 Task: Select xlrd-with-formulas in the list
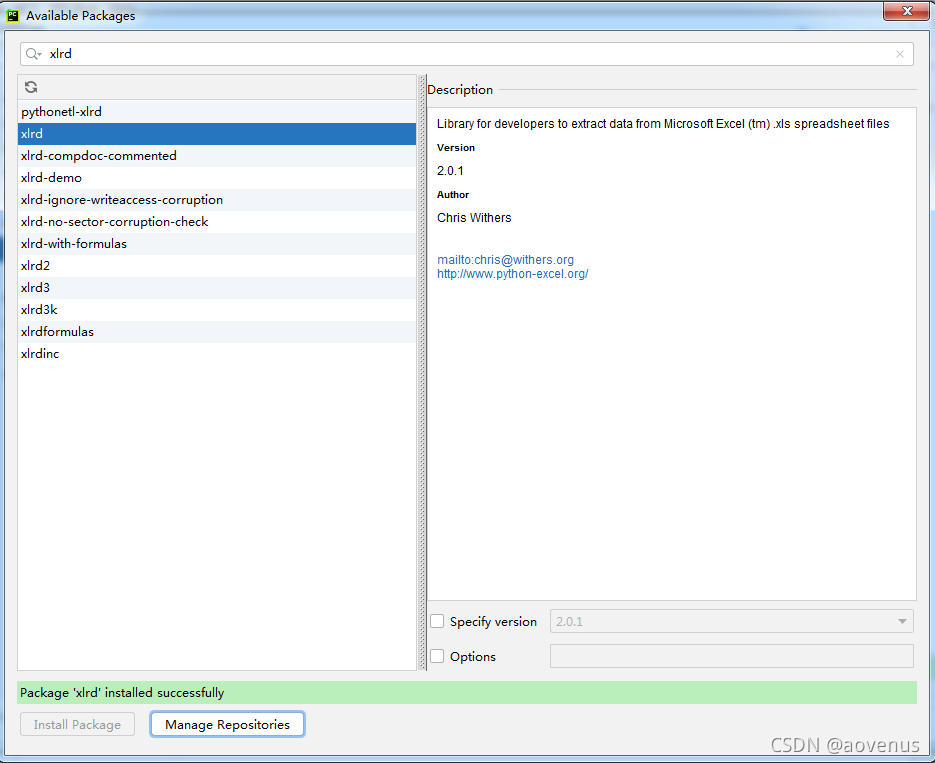pos(73,244)
